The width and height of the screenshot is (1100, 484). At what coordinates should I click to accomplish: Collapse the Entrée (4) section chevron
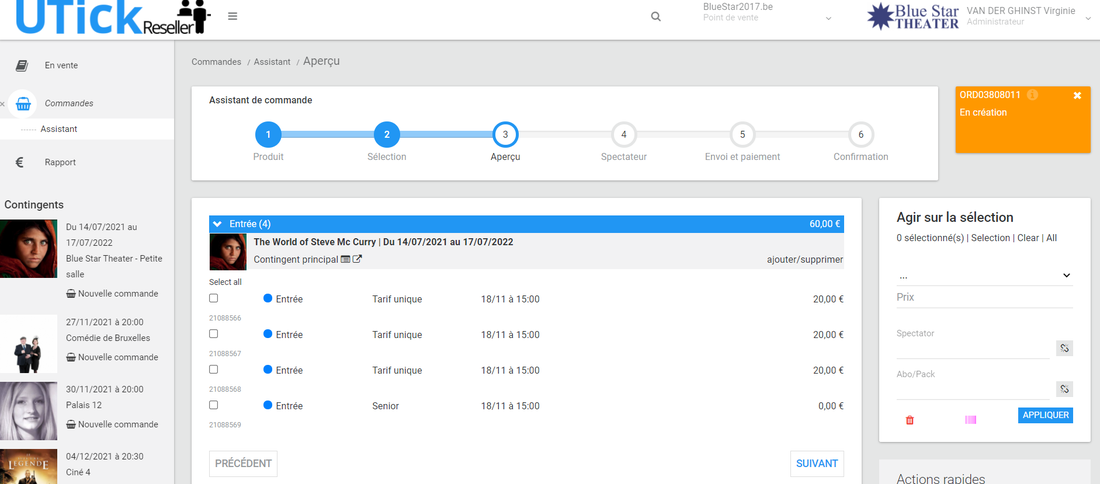click(x=218, y=224)
